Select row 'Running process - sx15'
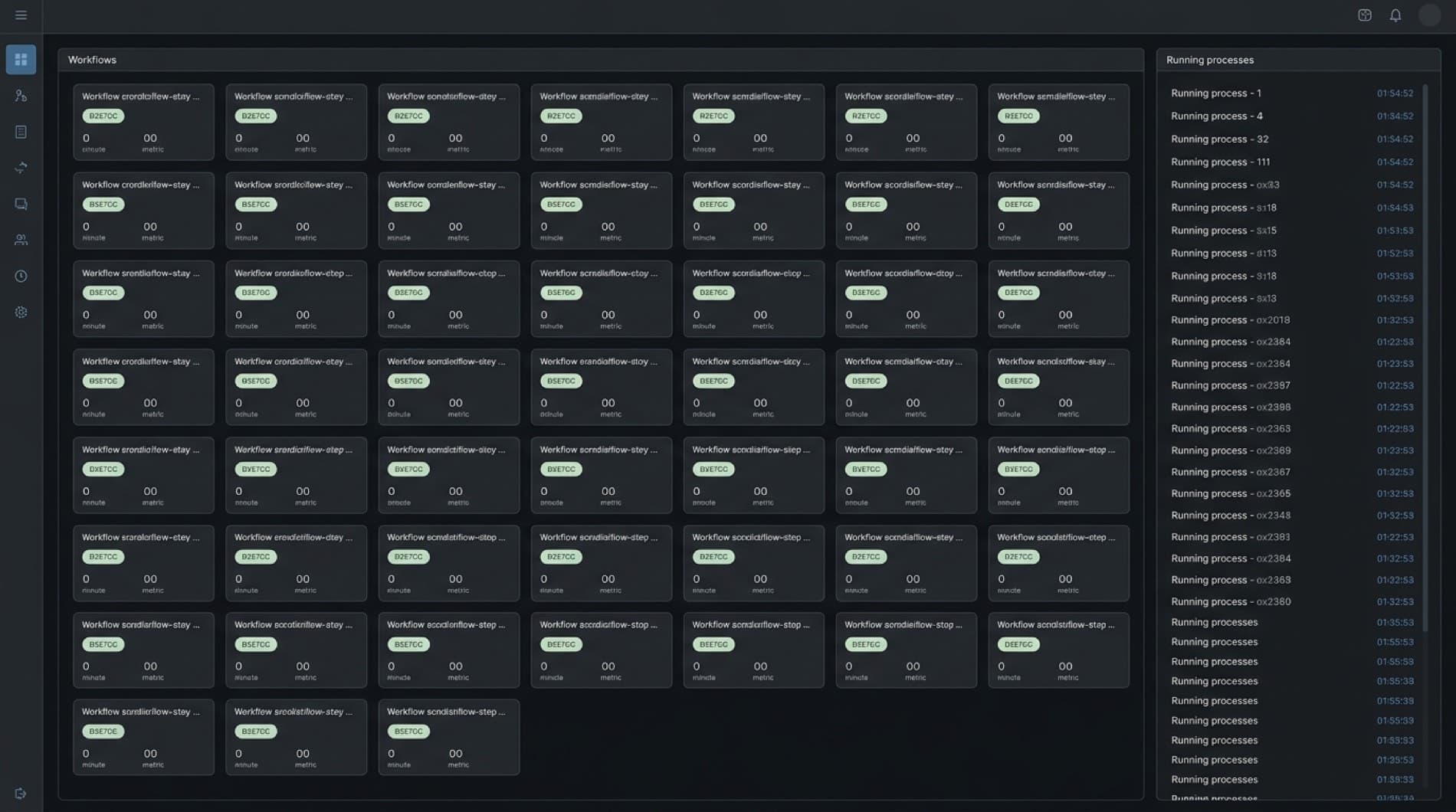The height and width of the screenshot is (812, 1456). (1292, 231)
